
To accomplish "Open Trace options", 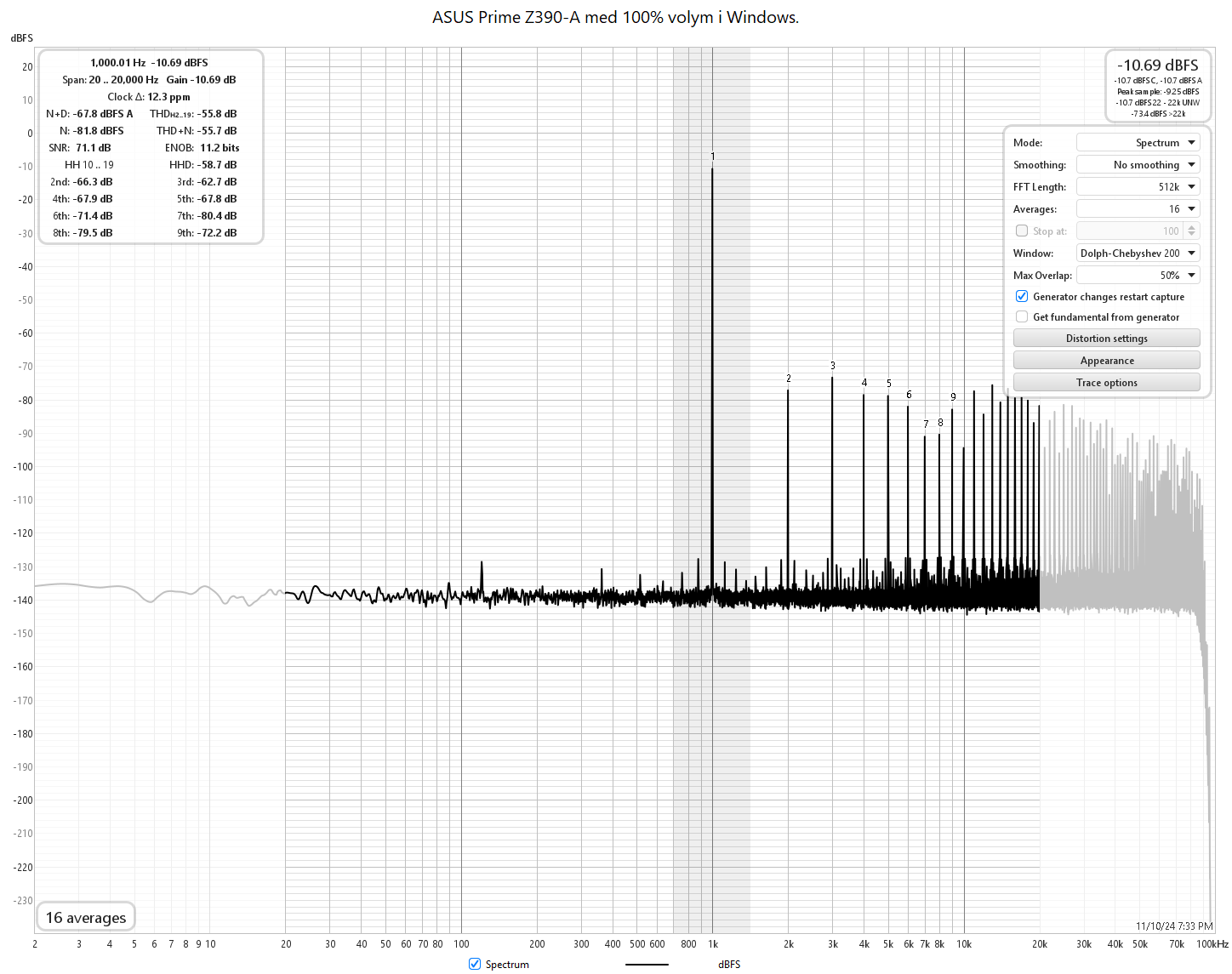I will coord(1106,382).
